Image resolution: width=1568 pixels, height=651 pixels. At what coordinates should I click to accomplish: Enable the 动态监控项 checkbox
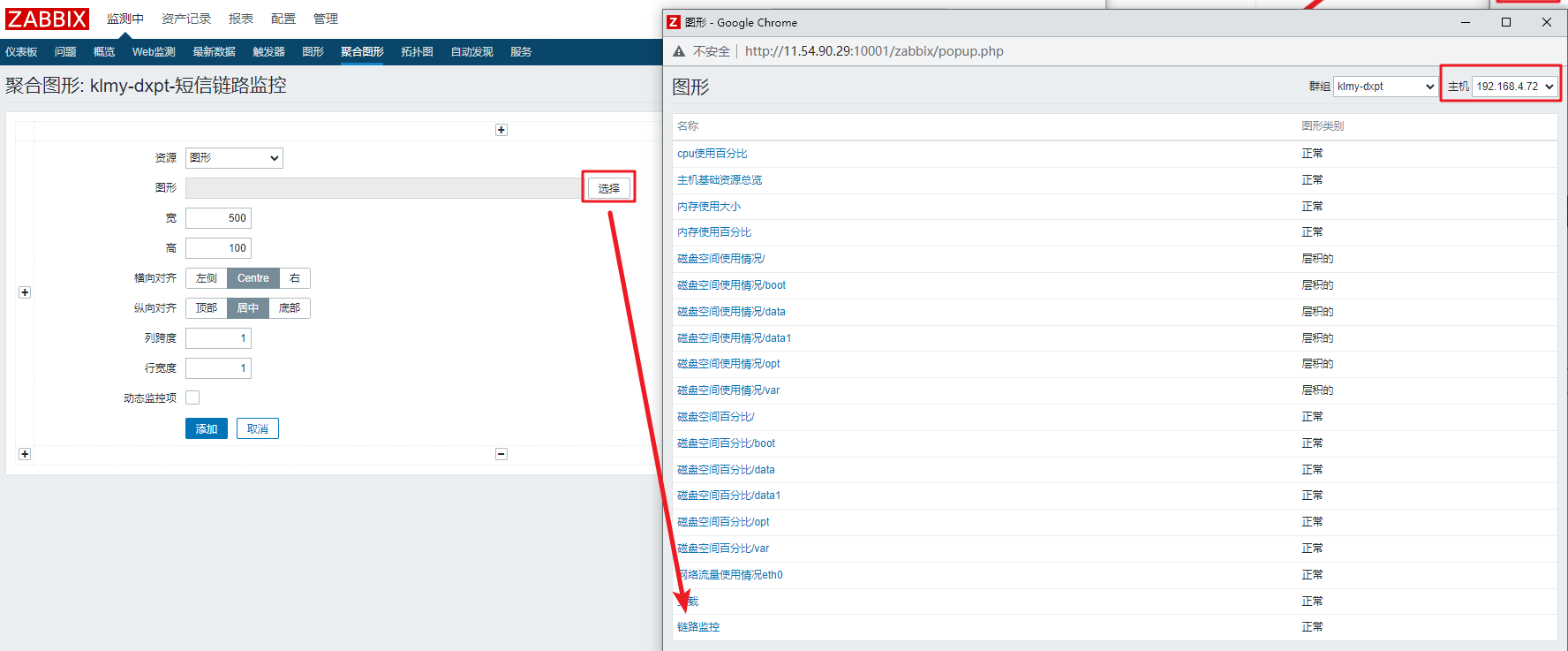(x=192, y=397)
